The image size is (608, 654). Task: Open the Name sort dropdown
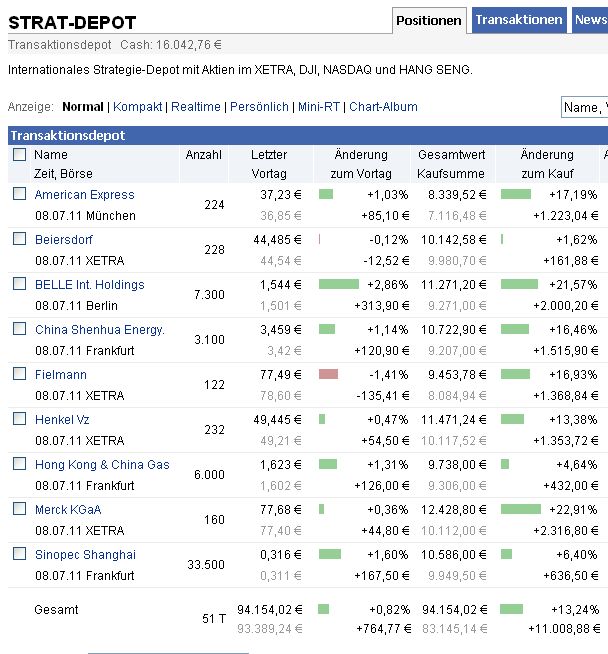585,107
